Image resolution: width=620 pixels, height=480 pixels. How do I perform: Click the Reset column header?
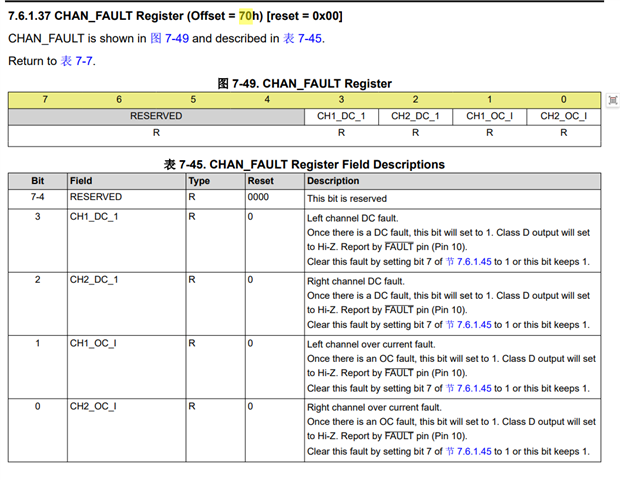pyautogui.click(x=275, y=181)
